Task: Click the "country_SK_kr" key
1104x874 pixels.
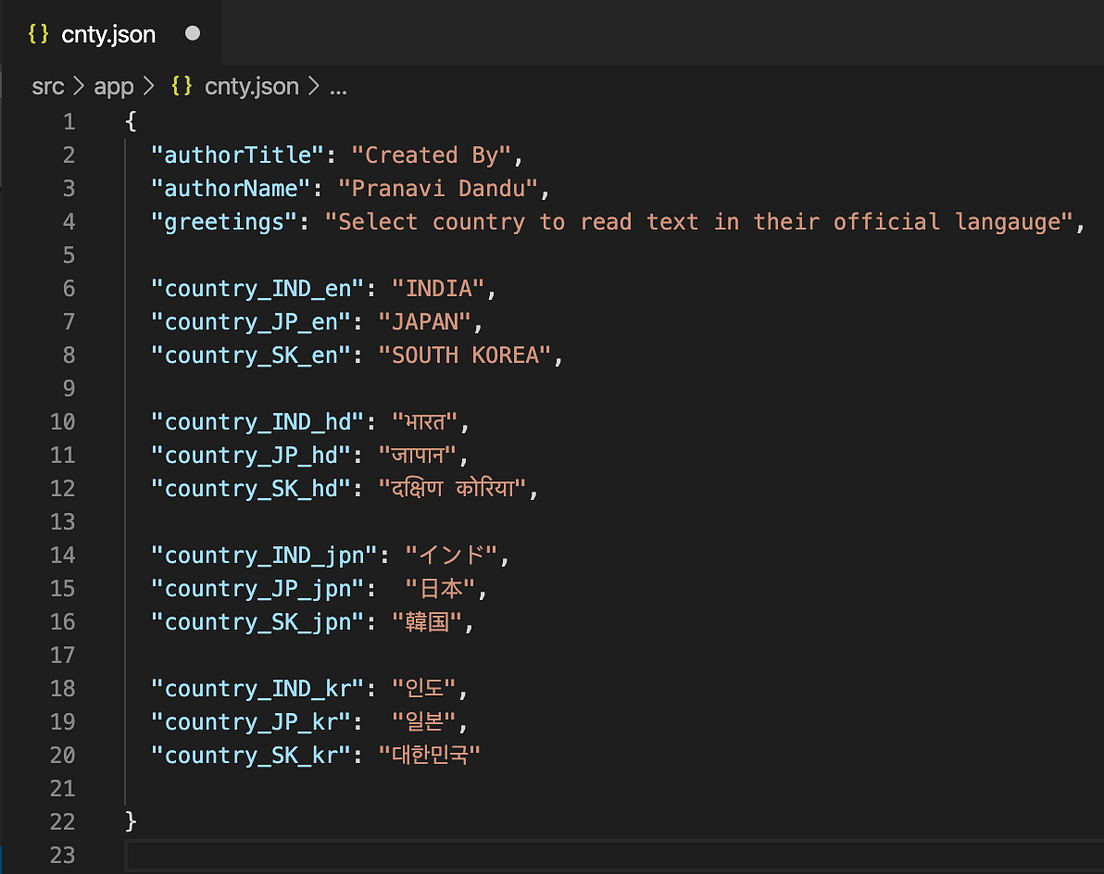Action: point(251,755)
